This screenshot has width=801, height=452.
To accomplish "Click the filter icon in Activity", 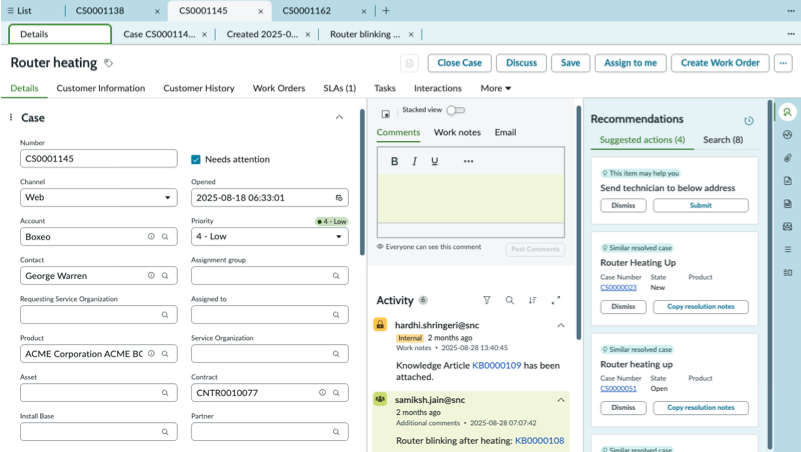I will click(x=487, y=300).
